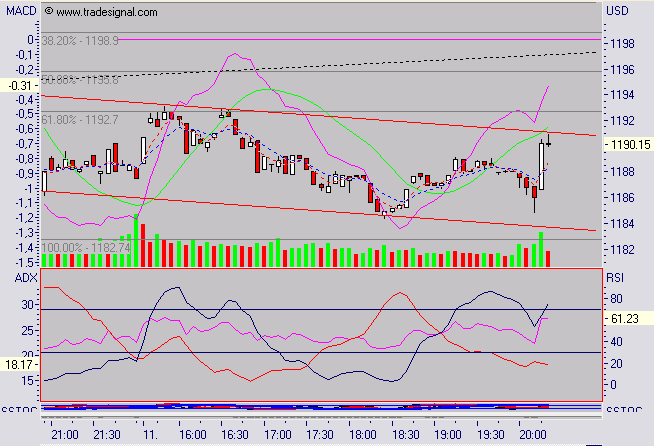Viewport: 654px width, 446px height.
Task: Click the 16:30 time axis label
Action: (235, 435)
